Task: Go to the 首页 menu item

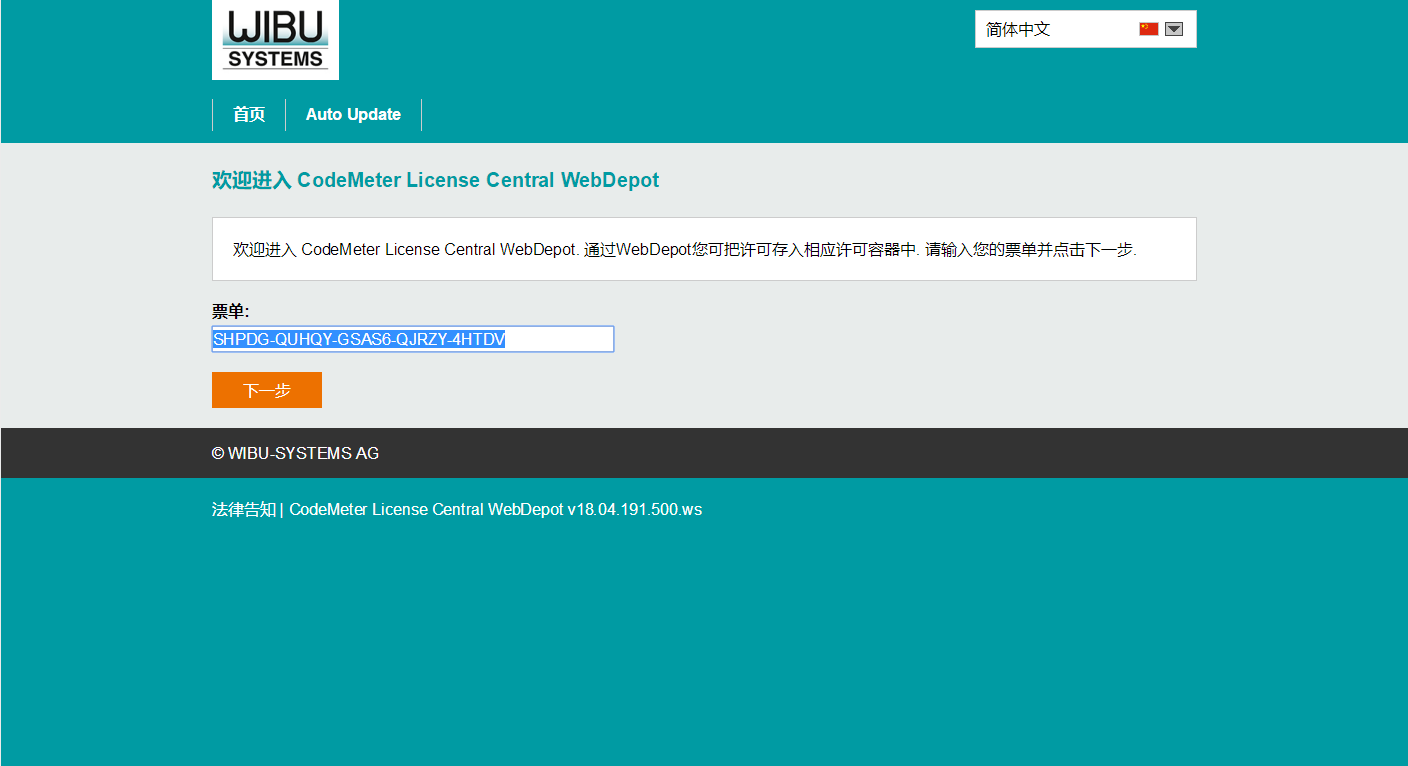Action: pyautogui.click(x=249, y=114)
